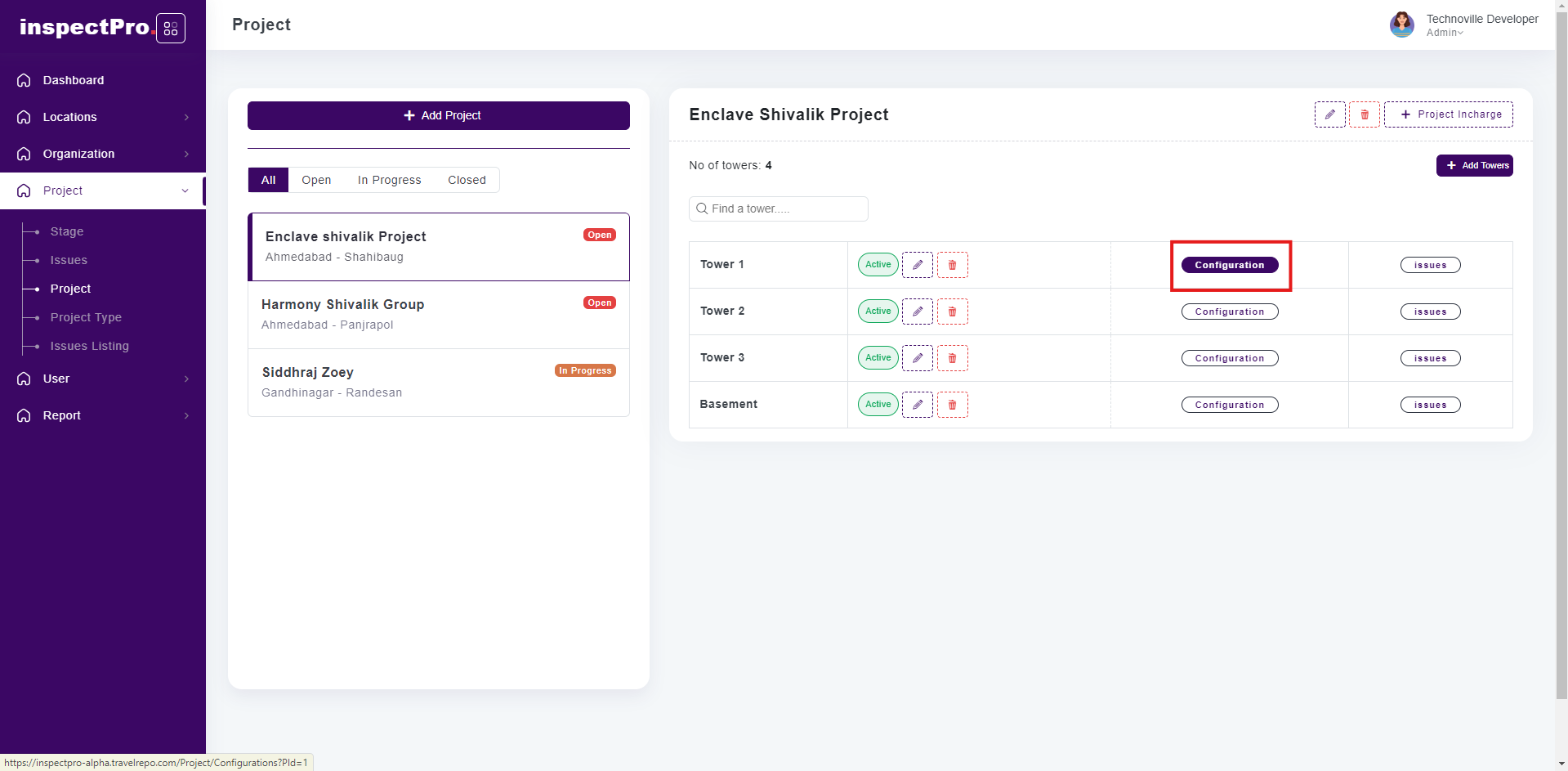Image resolution: width=1568 pixels, height=771 pixels.
Task: Click the trash icon for Tower 3
Action: click(x=952, y=358)
